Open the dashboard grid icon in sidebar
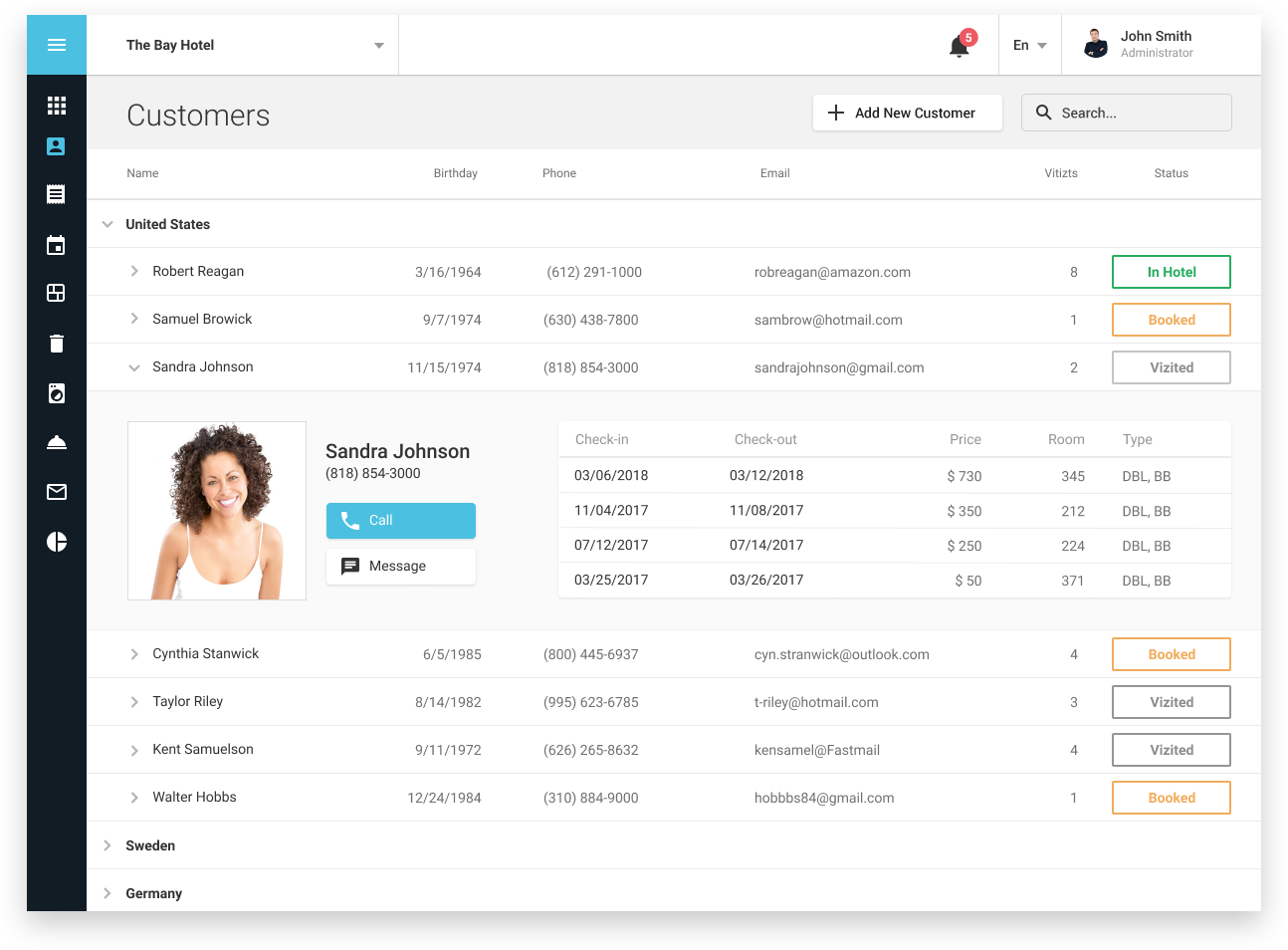1288x950 pixels. [57, 105]
